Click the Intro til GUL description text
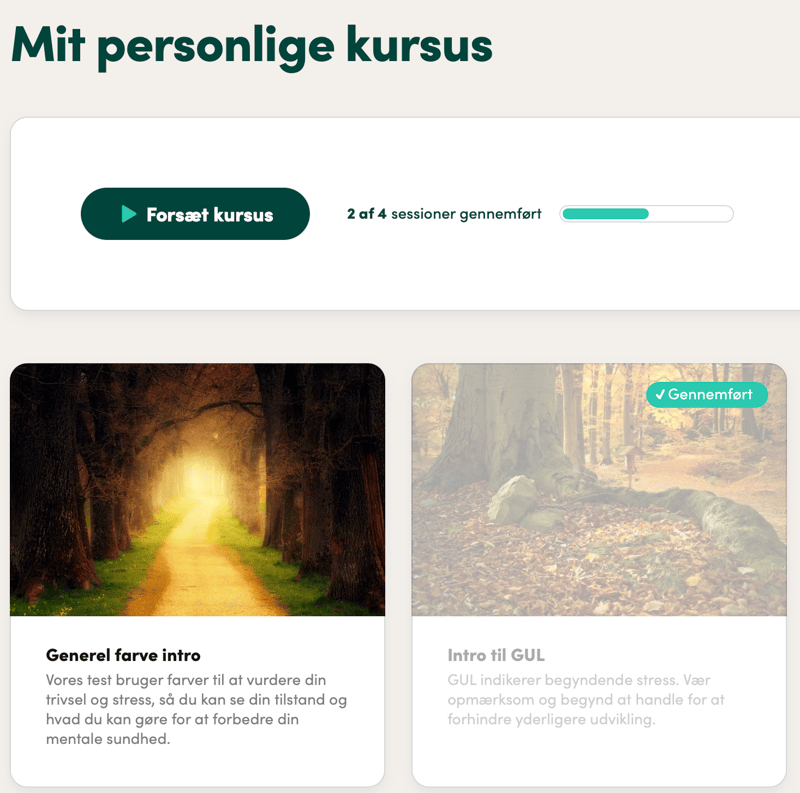The height and width of the screenshot is (793, 800). coord(586,700)
